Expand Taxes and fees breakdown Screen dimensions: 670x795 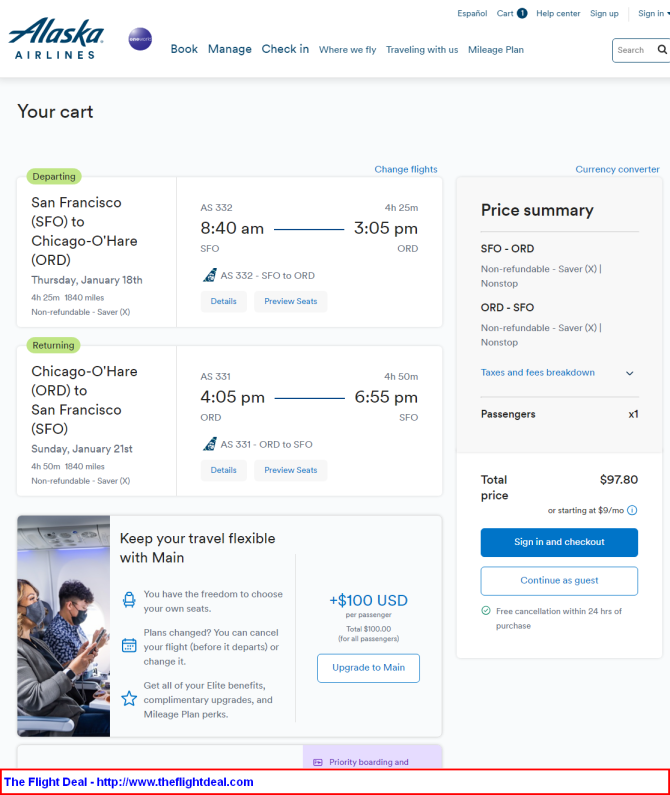557,373
